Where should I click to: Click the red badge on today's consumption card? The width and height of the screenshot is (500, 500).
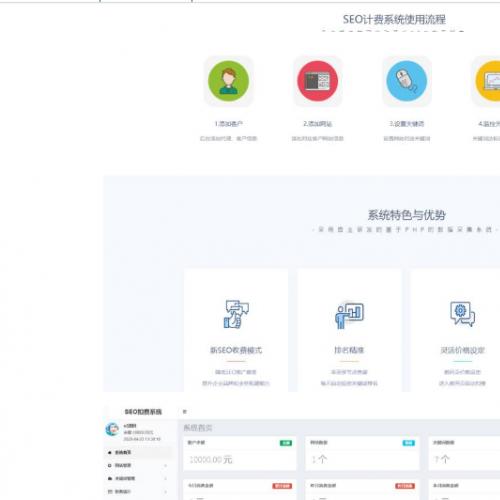pyautogui.click(x=282, y=486)
